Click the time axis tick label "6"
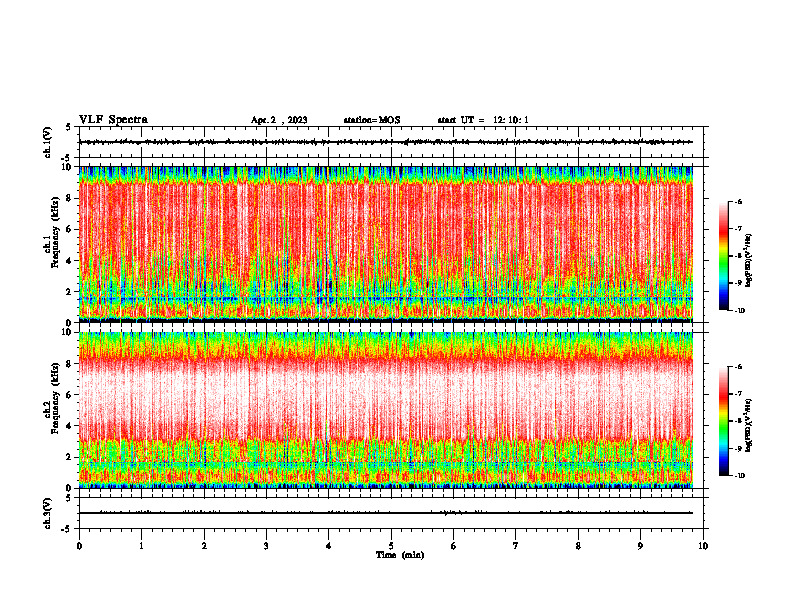The width and height of the screenshot is (792, 612). pyautogui.click(x=454, y=546)
